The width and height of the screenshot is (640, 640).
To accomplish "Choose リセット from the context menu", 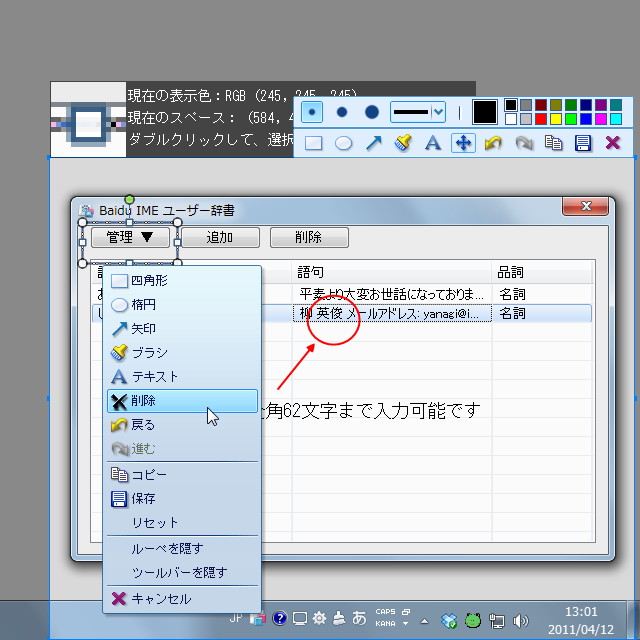I will [x=182, y=523].
